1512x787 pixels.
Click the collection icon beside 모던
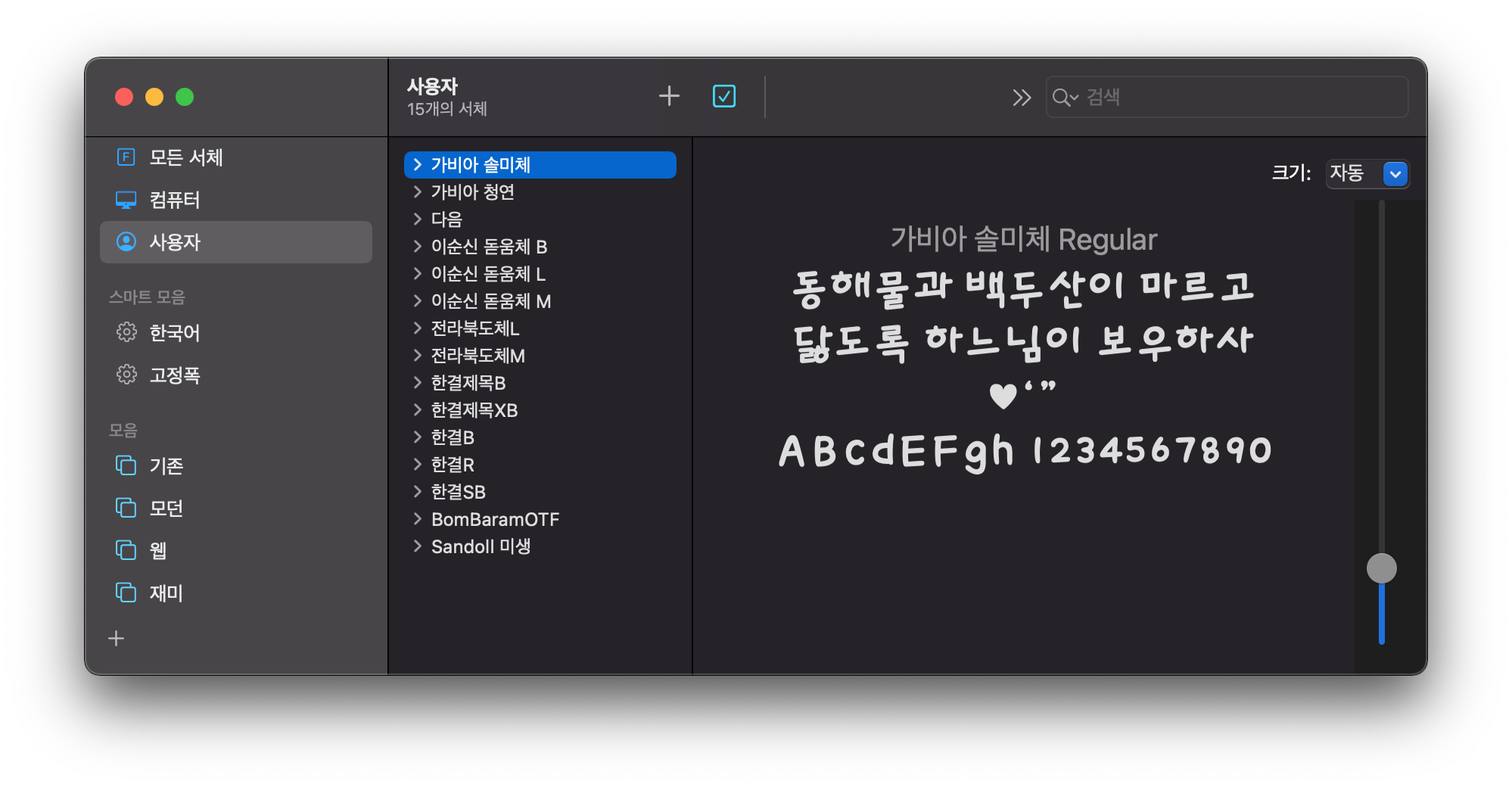click(x=126, y=508)
